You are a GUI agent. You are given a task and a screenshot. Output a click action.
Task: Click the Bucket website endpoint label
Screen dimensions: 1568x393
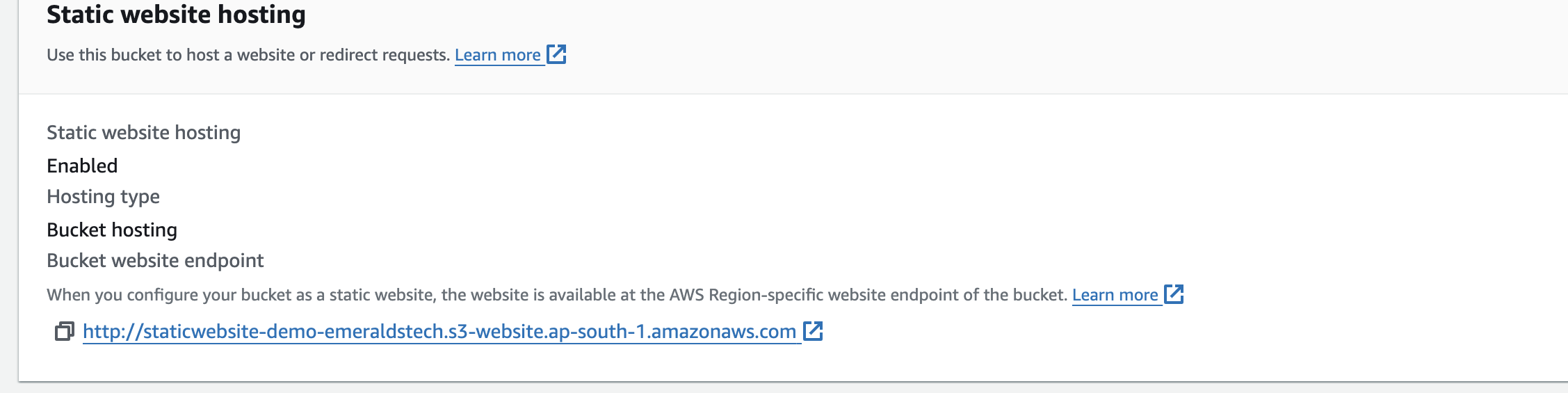click(x=155, y=261)
